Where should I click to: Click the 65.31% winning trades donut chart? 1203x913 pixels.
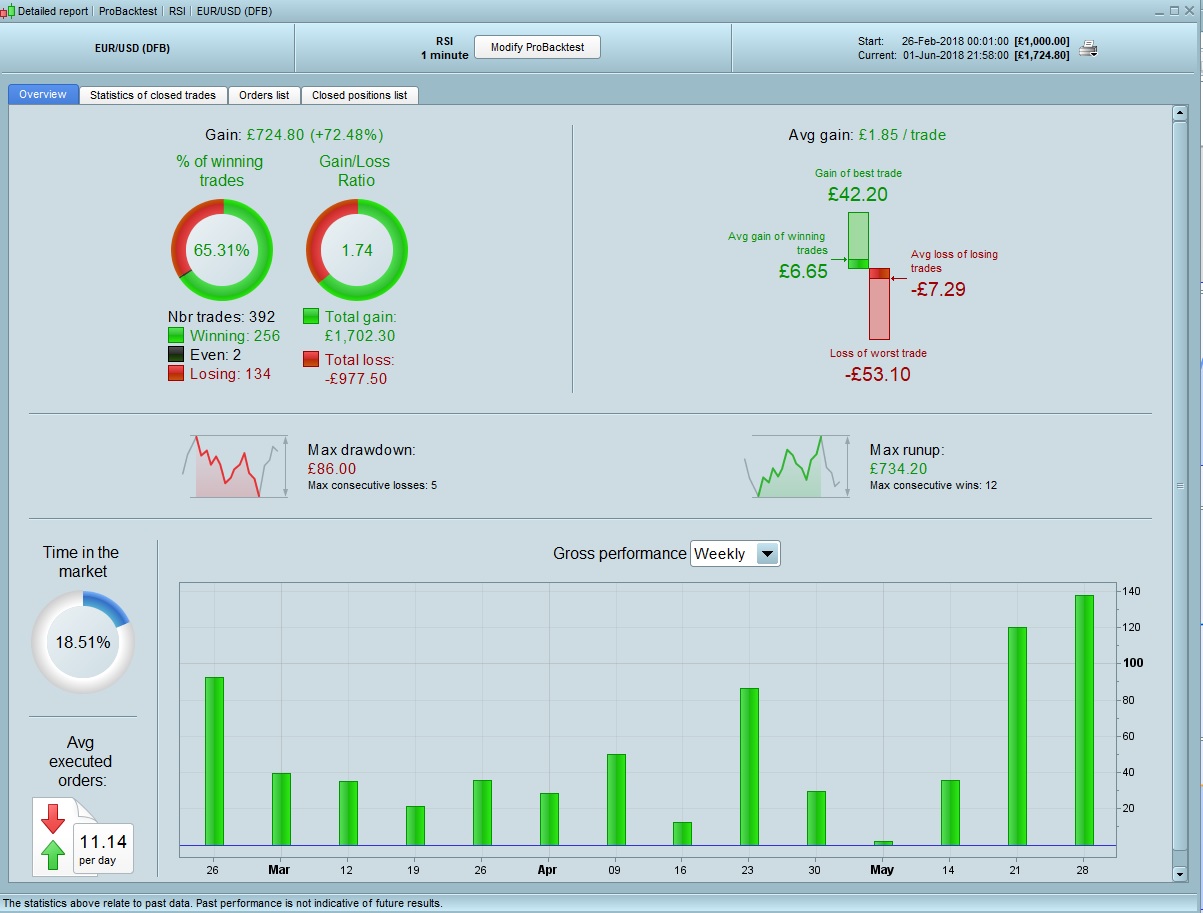pyautogui.click(x=221, y=250)
